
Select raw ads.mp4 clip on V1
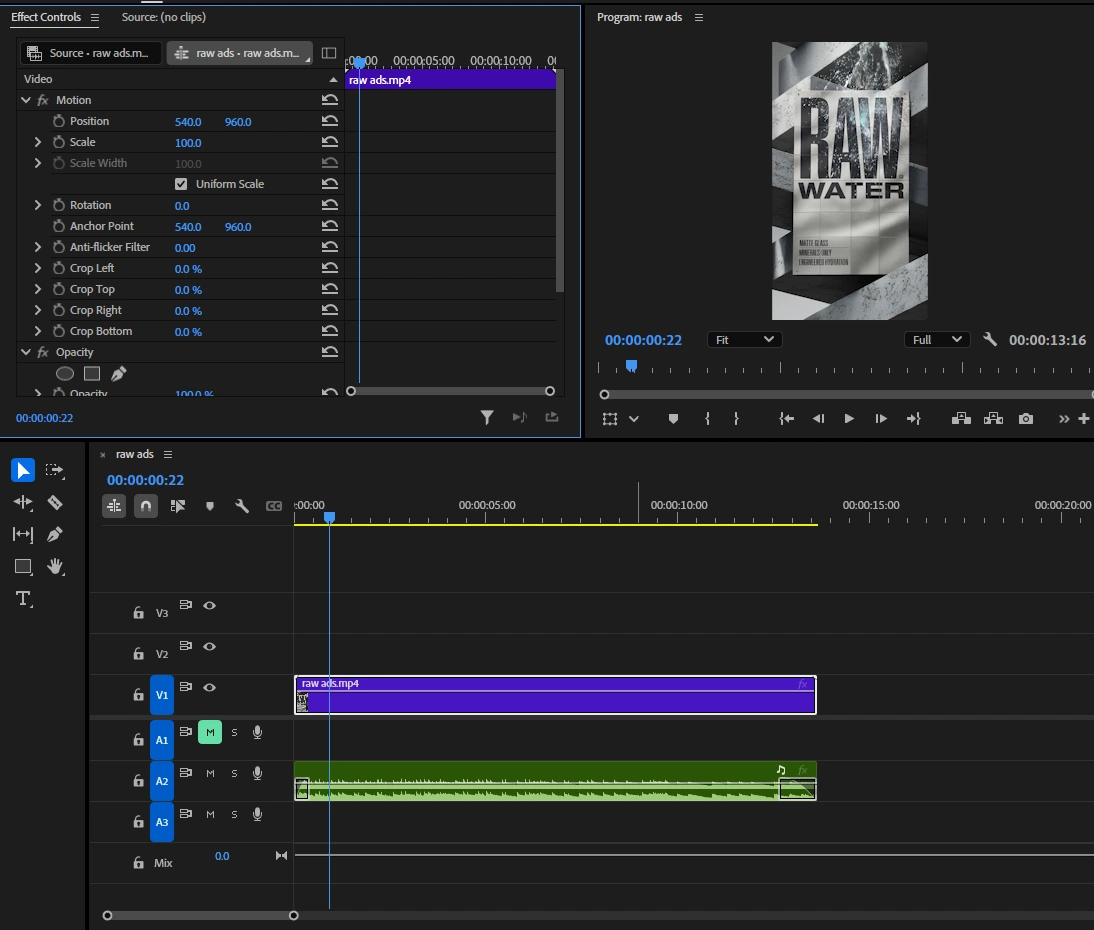pyautogui.click(x=555, y=695)
